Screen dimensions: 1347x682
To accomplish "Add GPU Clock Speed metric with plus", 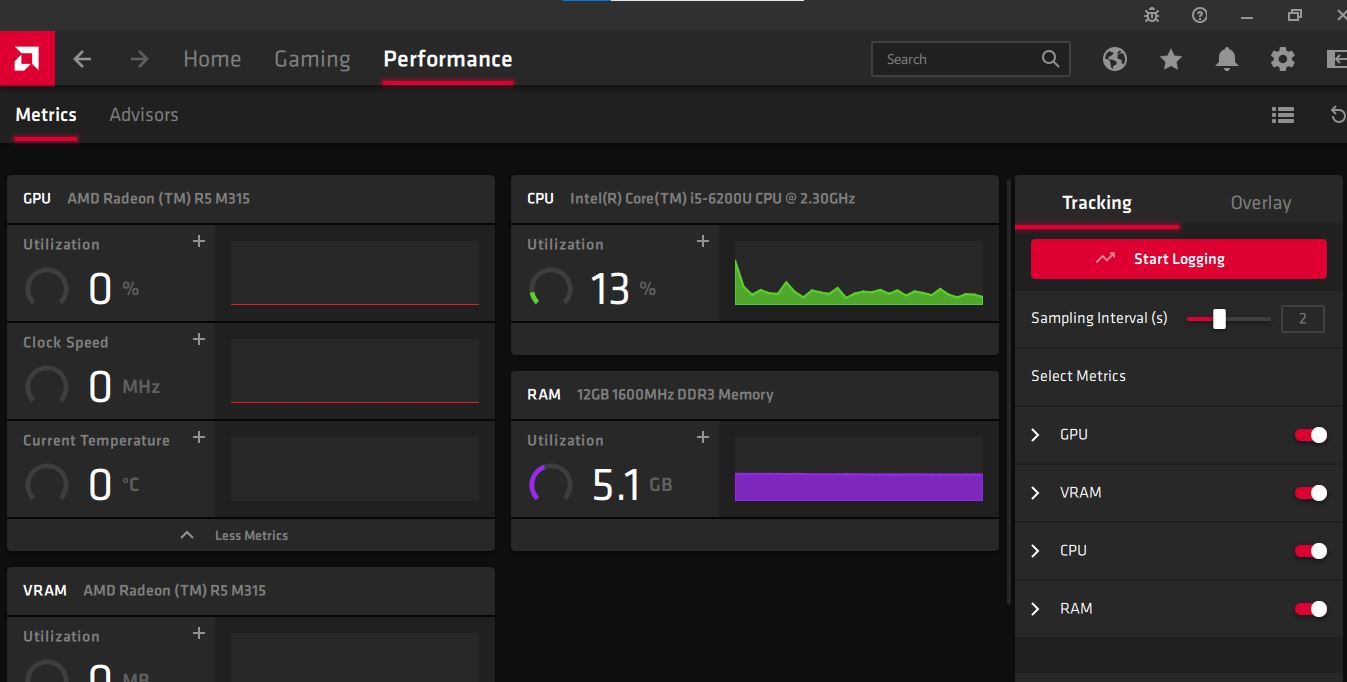I will point(199,339).
